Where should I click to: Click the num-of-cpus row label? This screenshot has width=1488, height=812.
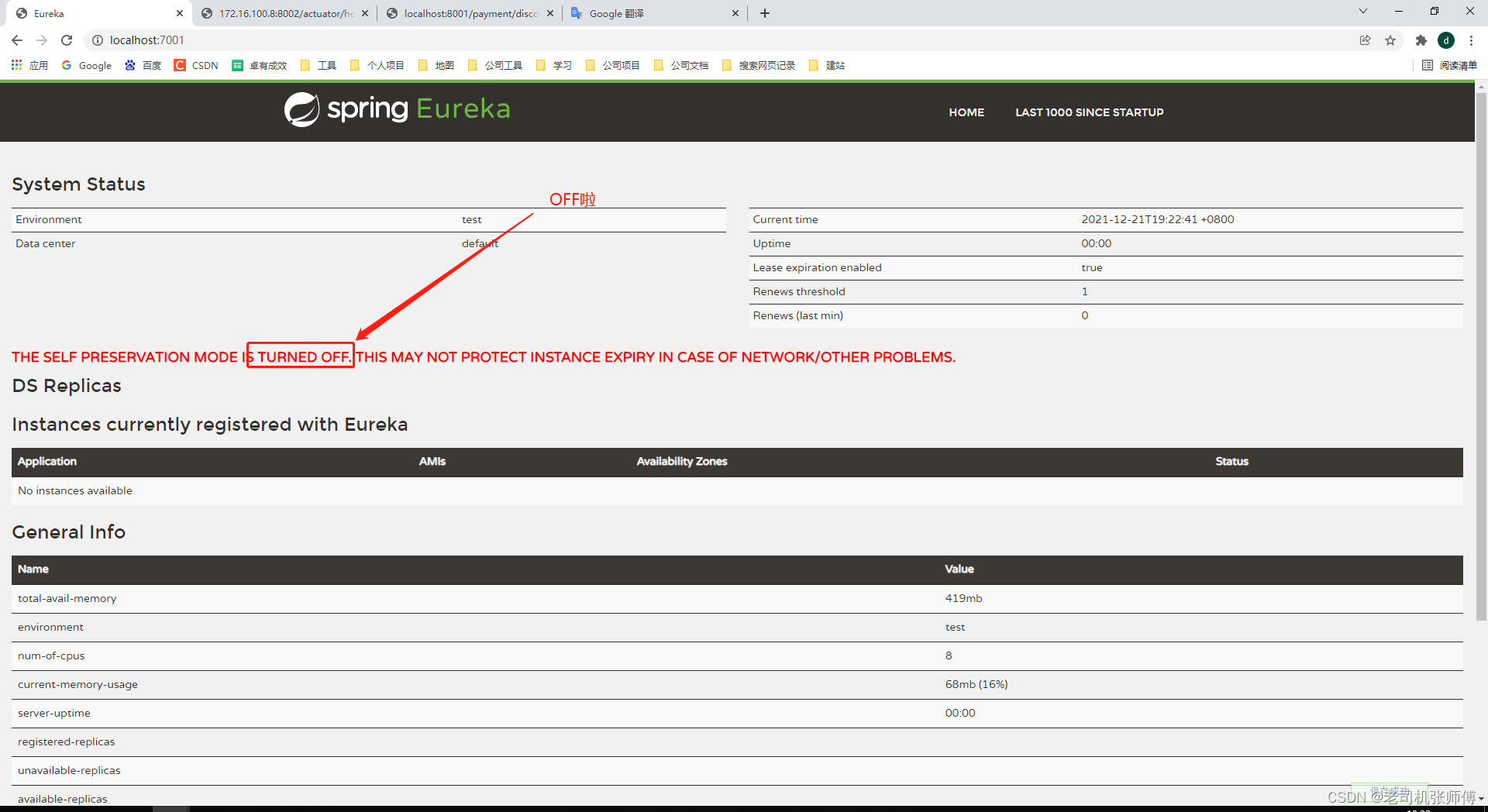[x=51, y=655]
